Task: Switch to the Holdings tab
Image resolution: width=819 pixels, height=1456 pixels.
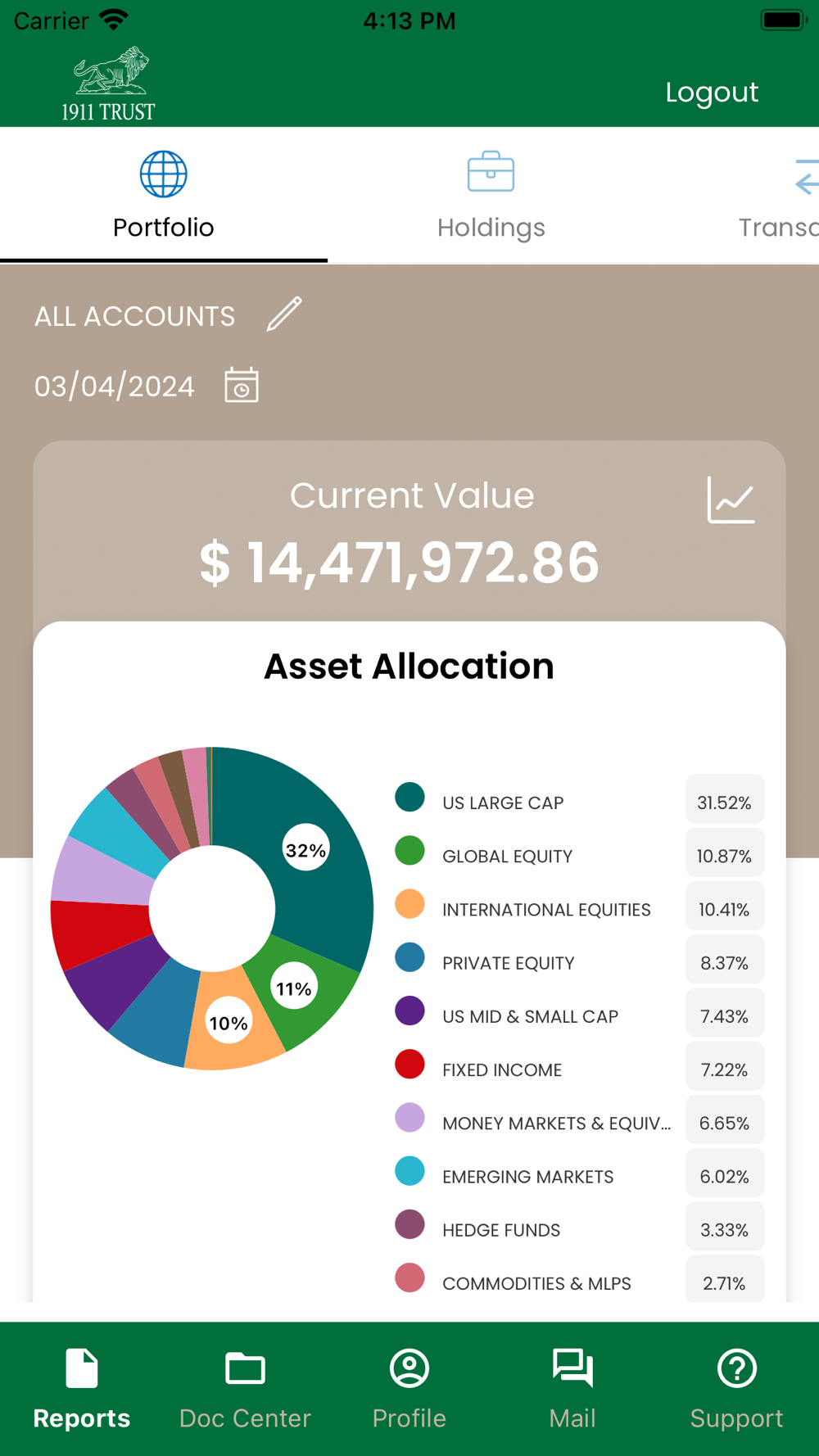Action: (491, 195)
